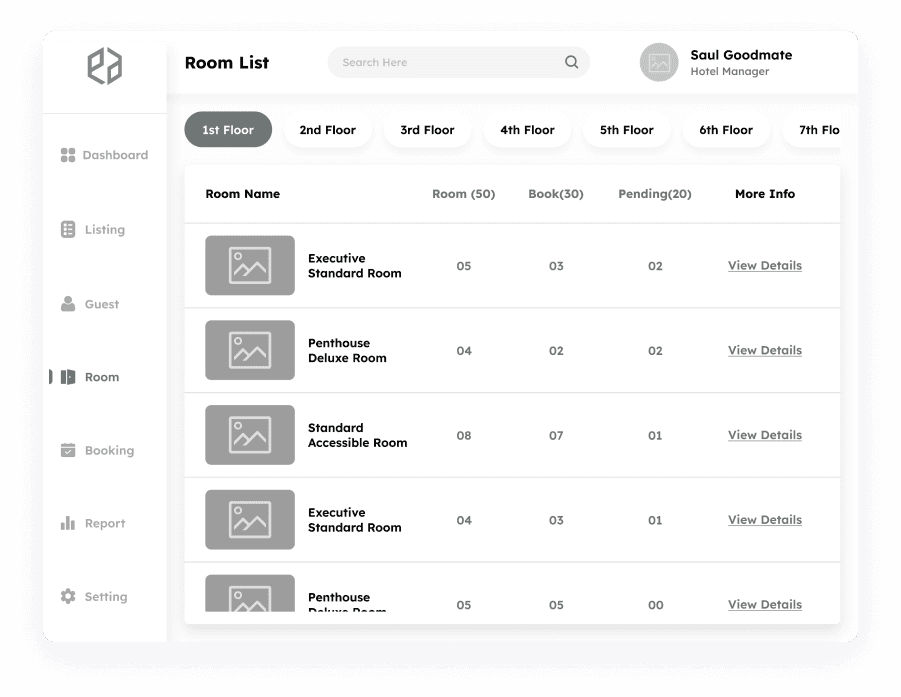The width and height of the screenshot is (901, 697).
Task: Open Penthouse Deluxe Room details
Action: (x=764, y=350)
